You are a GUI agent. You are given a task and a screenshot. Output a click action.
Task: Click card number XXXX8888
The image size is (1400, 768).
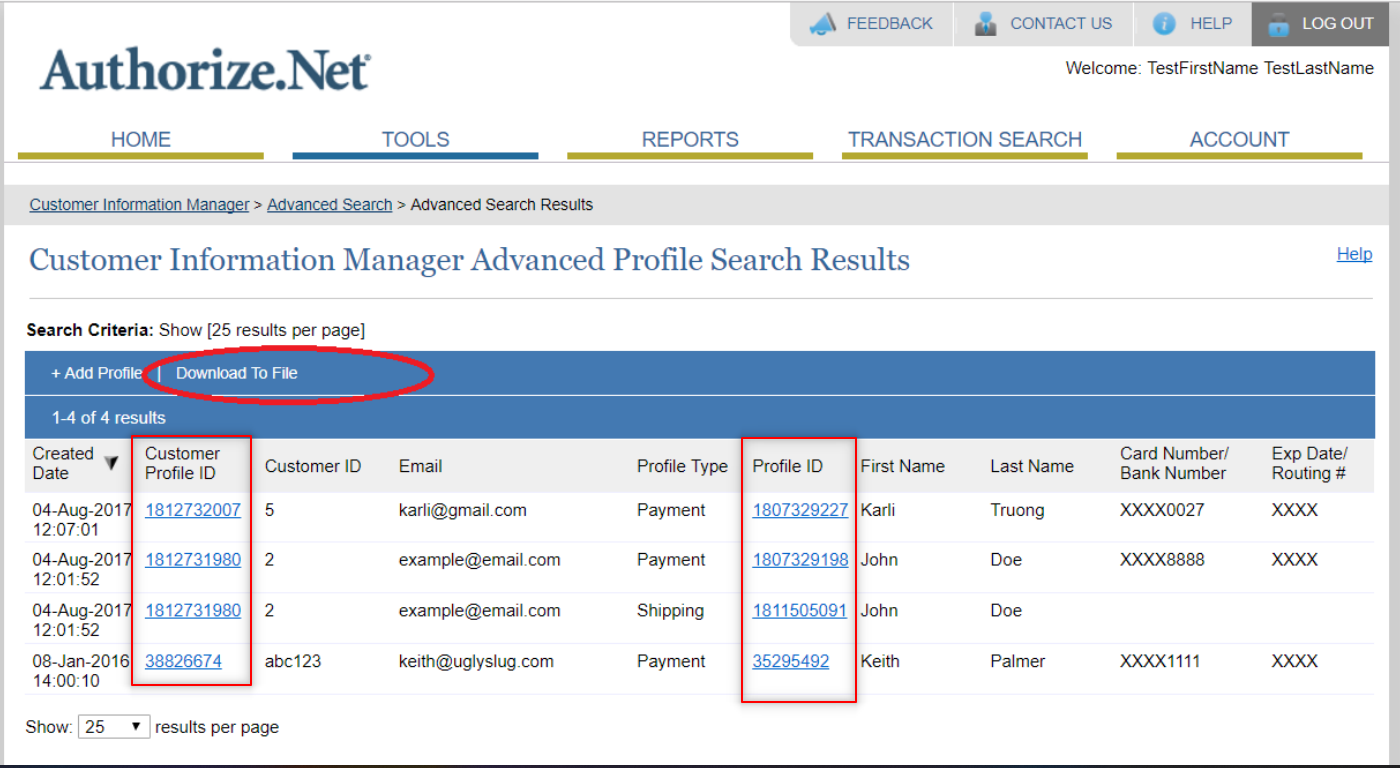[x=1162, y=560]
